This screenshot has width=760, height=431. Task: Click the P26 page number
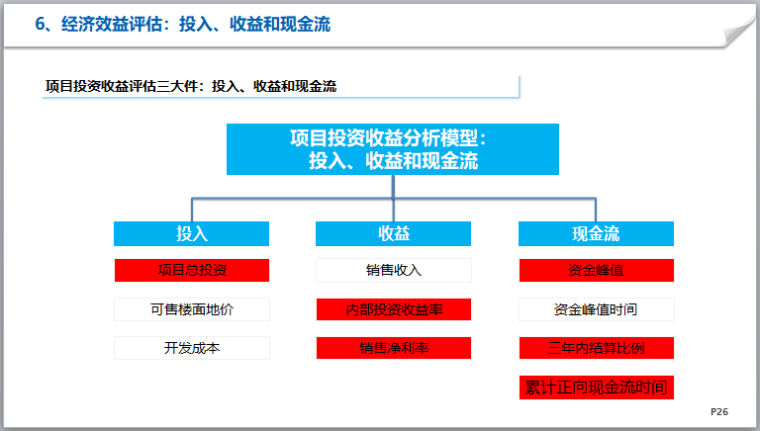tap(719, 412)
